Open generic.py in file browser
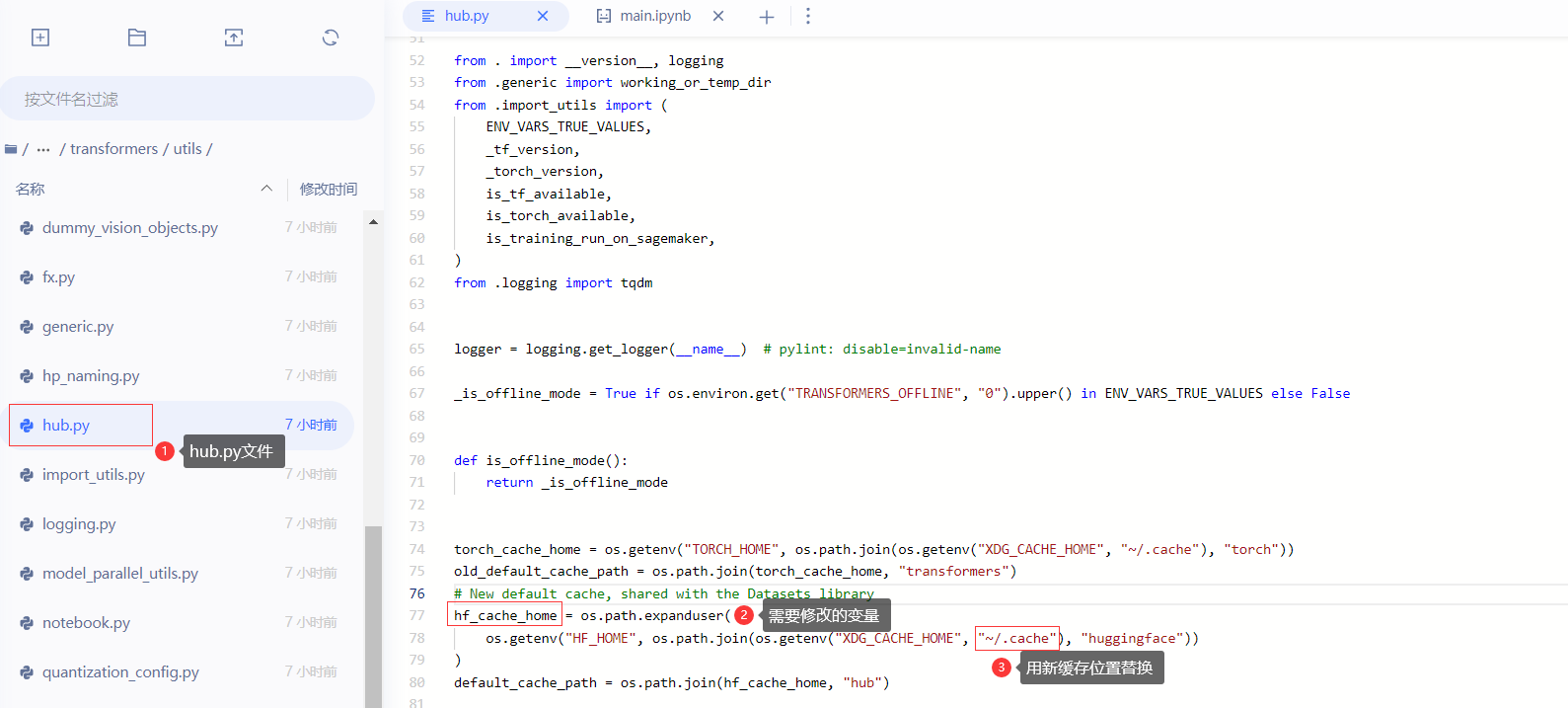This screenshot has width=1568, height=708. click(78, 326)
